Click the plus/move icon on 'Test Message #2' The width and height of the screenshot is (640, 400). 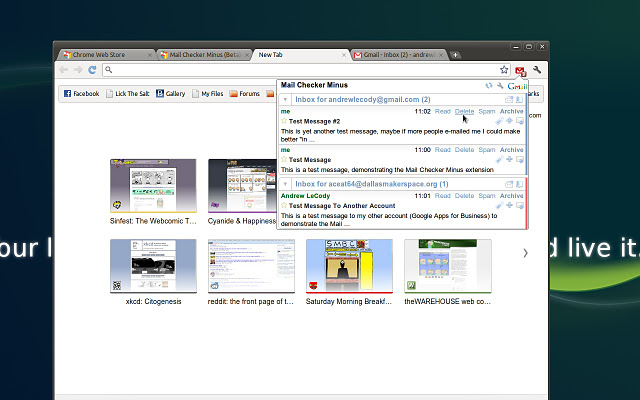(x=509, y=120)
